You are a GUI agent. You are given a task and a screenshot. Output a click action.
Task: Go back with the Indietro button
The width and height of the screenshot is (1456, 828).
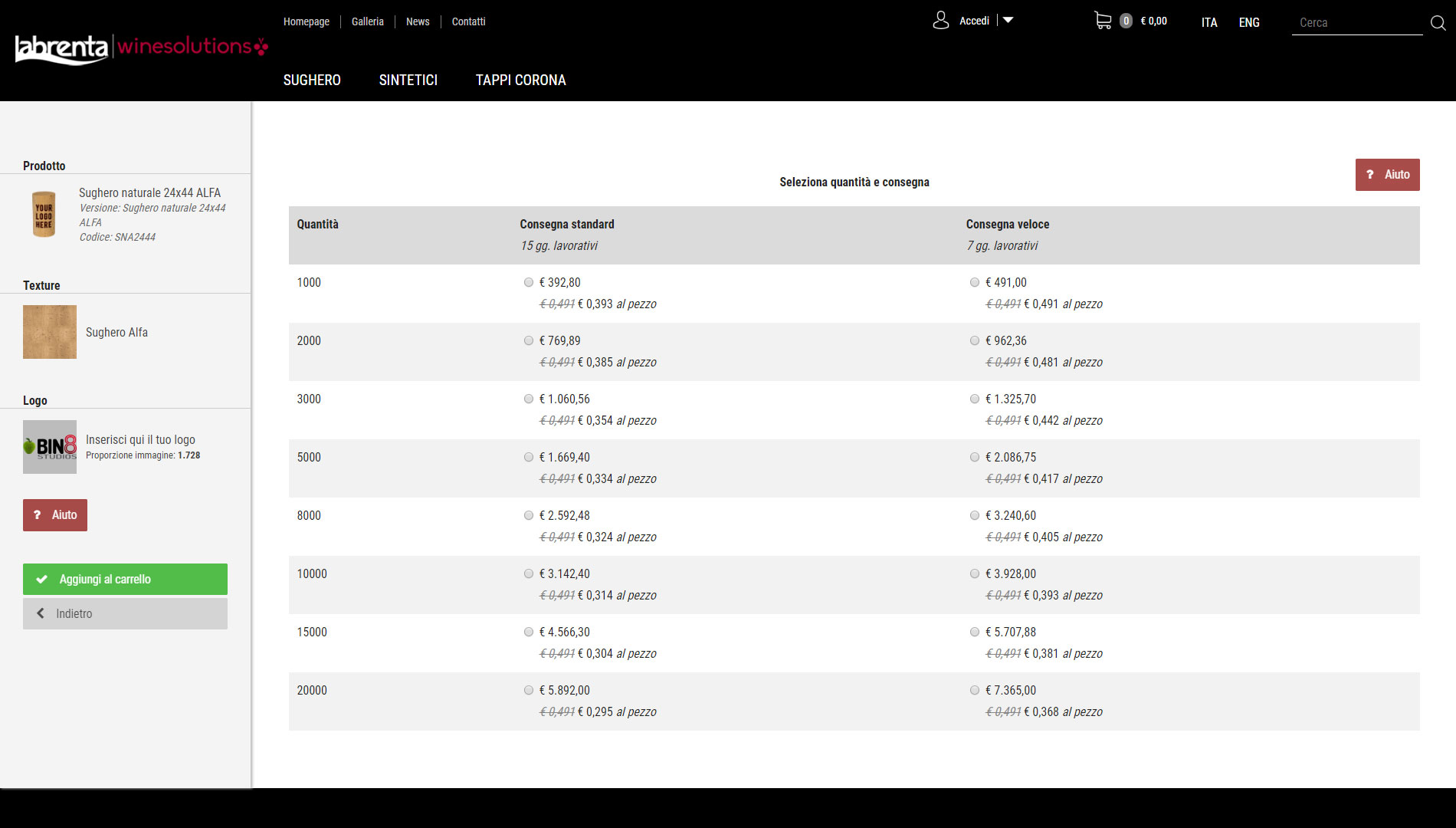click(x=125, y=613)
